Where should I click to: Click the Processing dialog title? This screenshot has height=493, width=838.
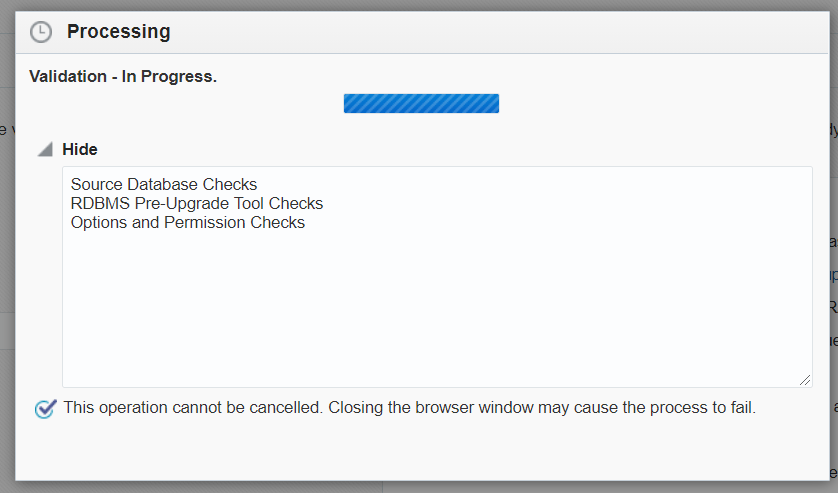click(x=118, y=32)
